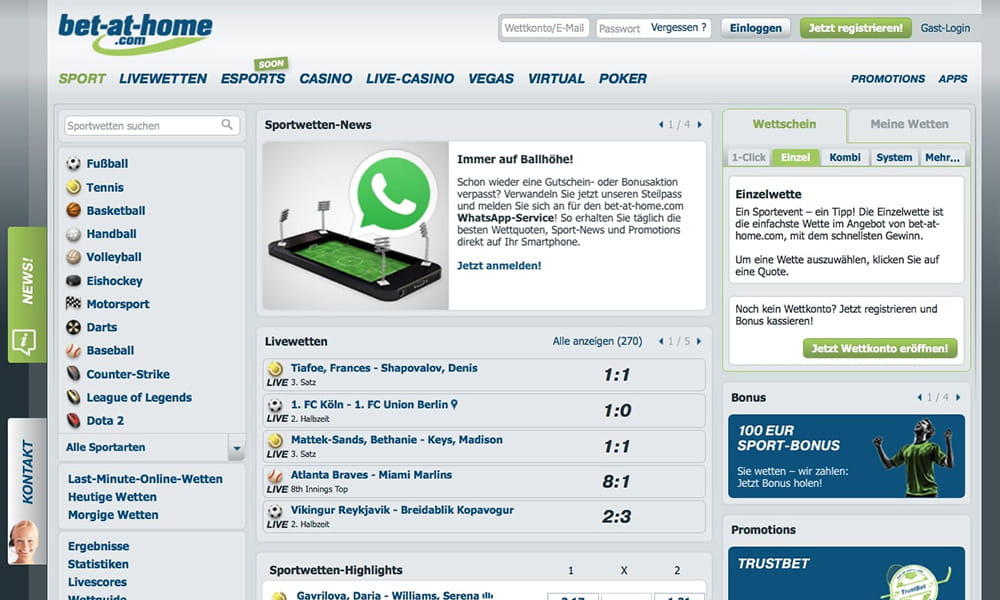This screenshot has height=600, width=1000.
Task: Show previous Livewetten page arrow
Action: [661, 342]
